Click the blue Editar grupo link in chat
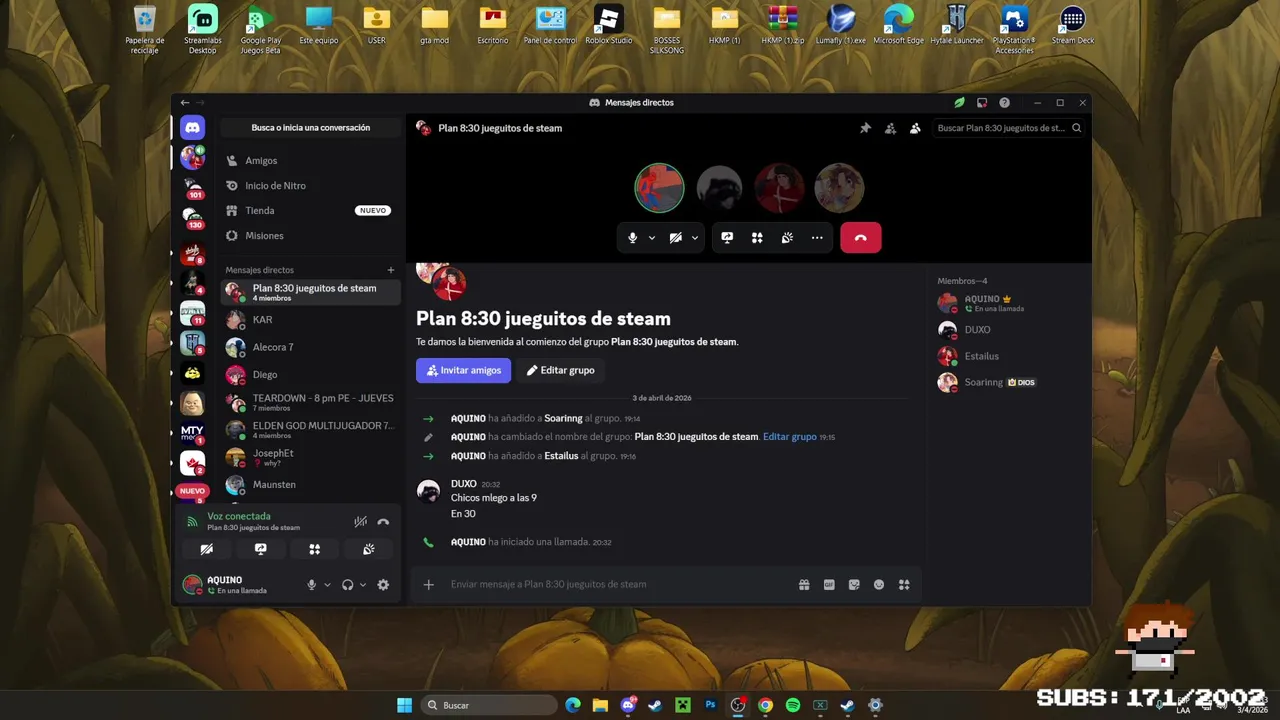The height and width of the screenshot is (720, 1280). (789, 437)
